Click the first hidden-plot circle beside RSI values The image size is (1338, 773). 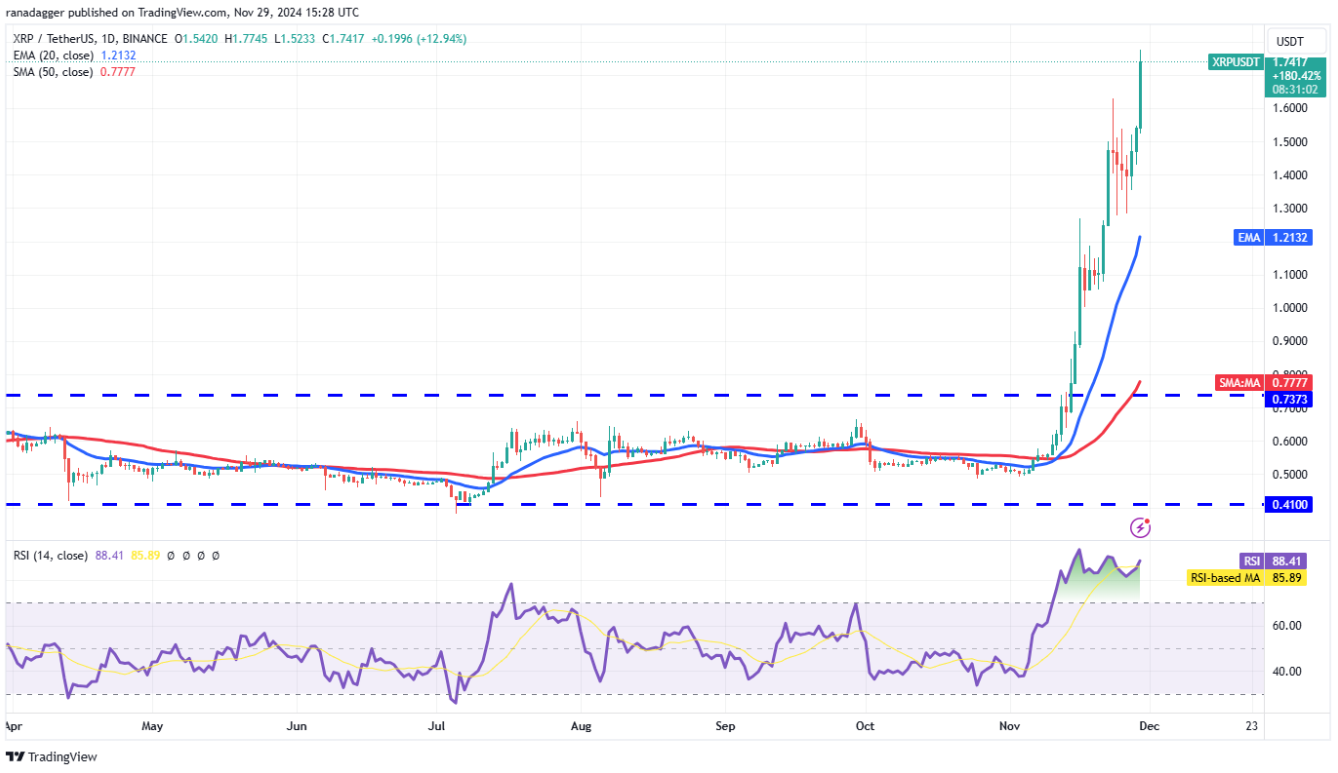click(171, 556)
